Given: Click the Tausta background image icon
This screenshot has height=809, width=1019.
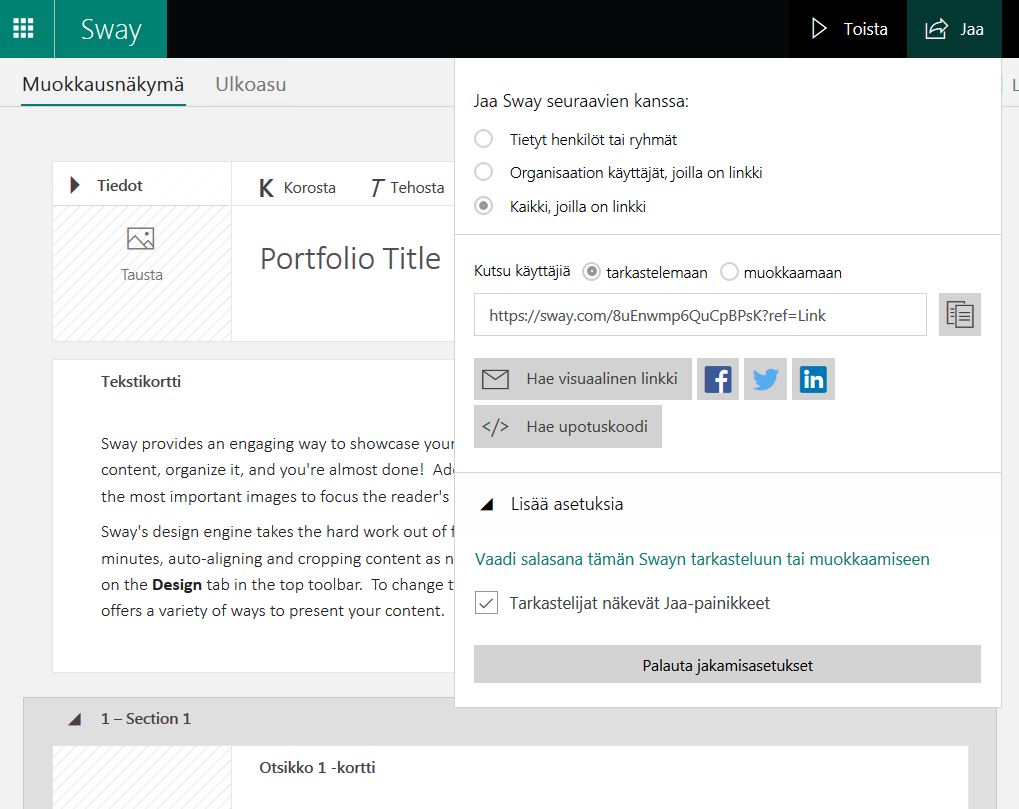Looking at the screenshot, I should coord(141,239).
